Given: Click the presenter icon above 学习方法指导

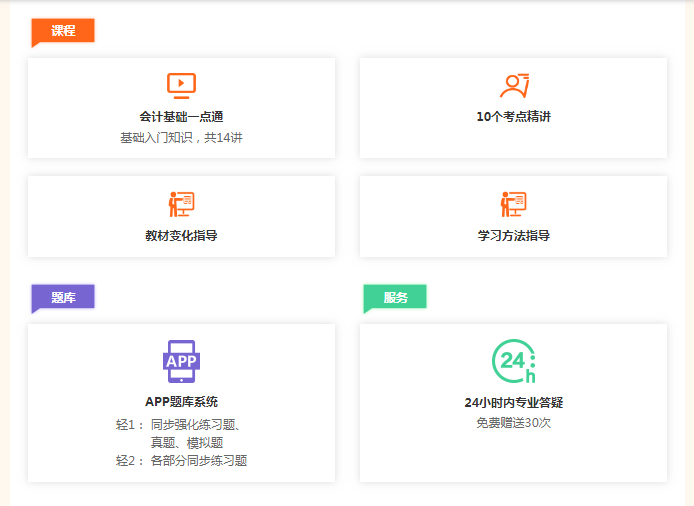Looking at the screenshot, I should pyautogui.click(x=513, y=204).
